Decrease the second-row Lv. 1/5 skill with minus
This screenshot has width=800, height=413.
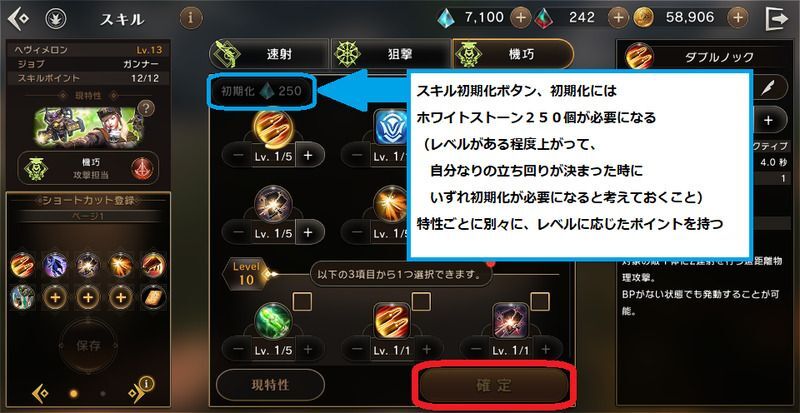[x=239, y=232]
